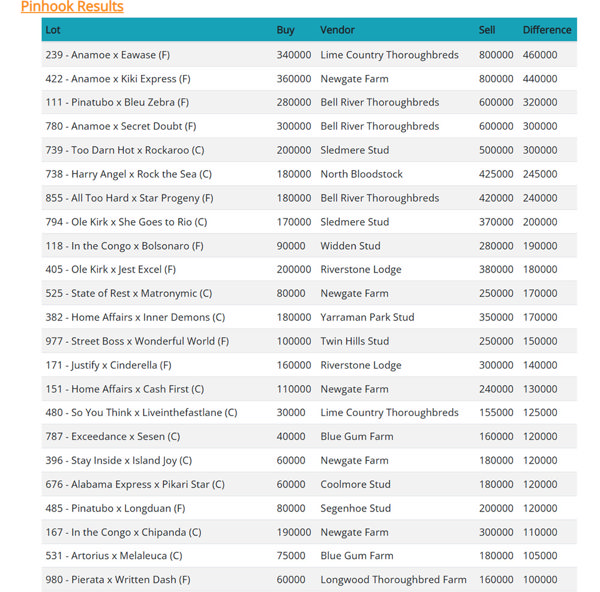
Task: Click the 360000 buy price for lot 422
Action: click(x=294, y=79)
